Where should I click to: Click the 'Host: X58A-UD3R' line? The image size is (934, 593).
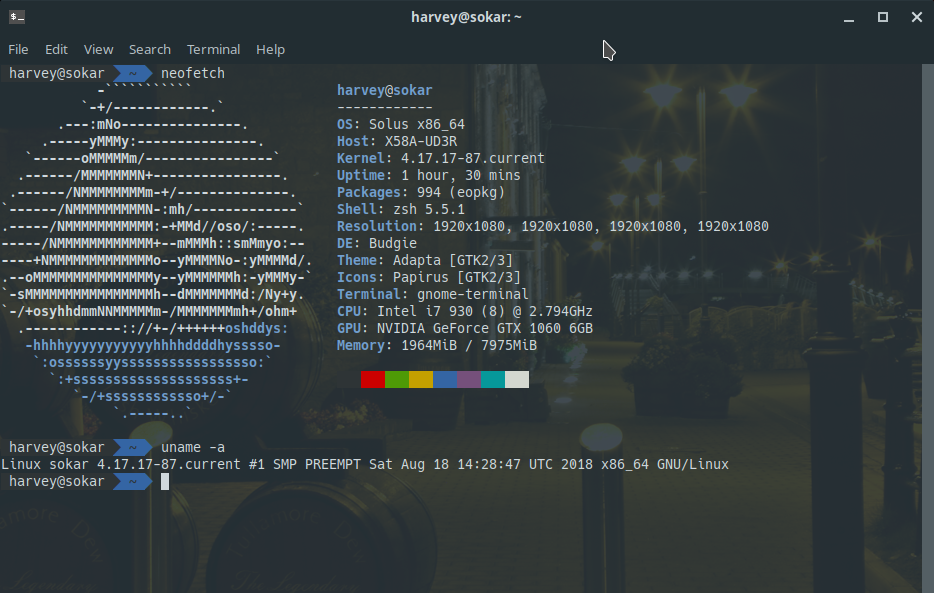point(397,141)
